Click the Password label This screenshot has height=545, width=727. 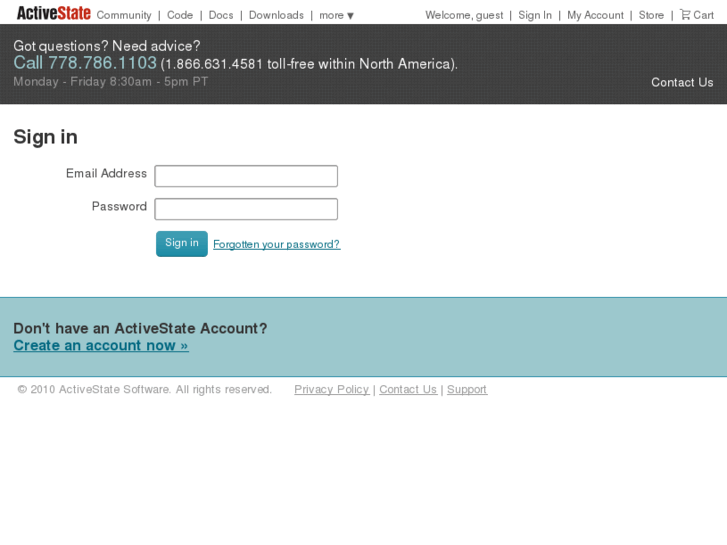pyautogui.click(x=119, y=206)
